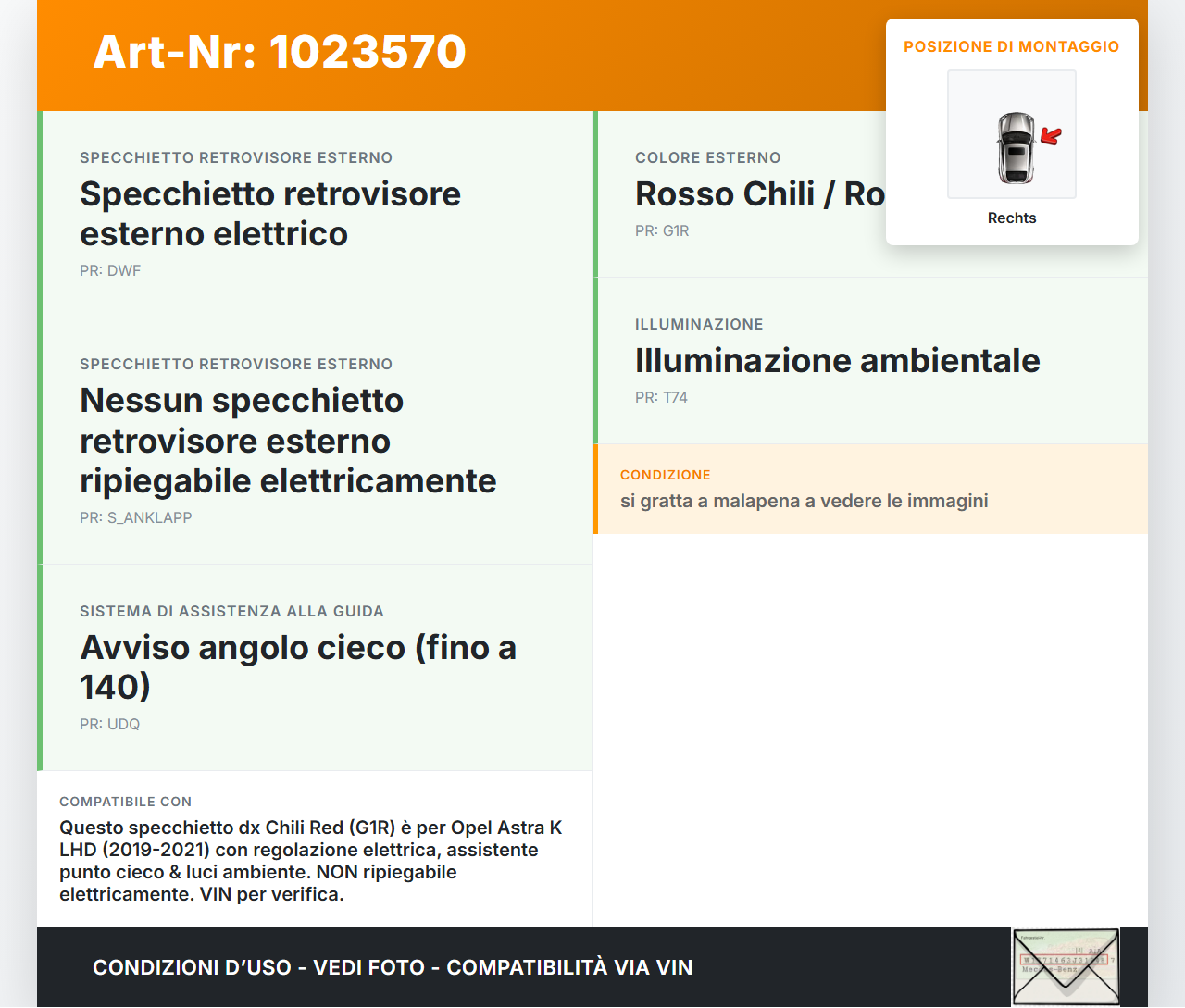1185x1008 pixels.
Task: Click the car top-view mounting position icon
Action: [x=1011, y=134]
